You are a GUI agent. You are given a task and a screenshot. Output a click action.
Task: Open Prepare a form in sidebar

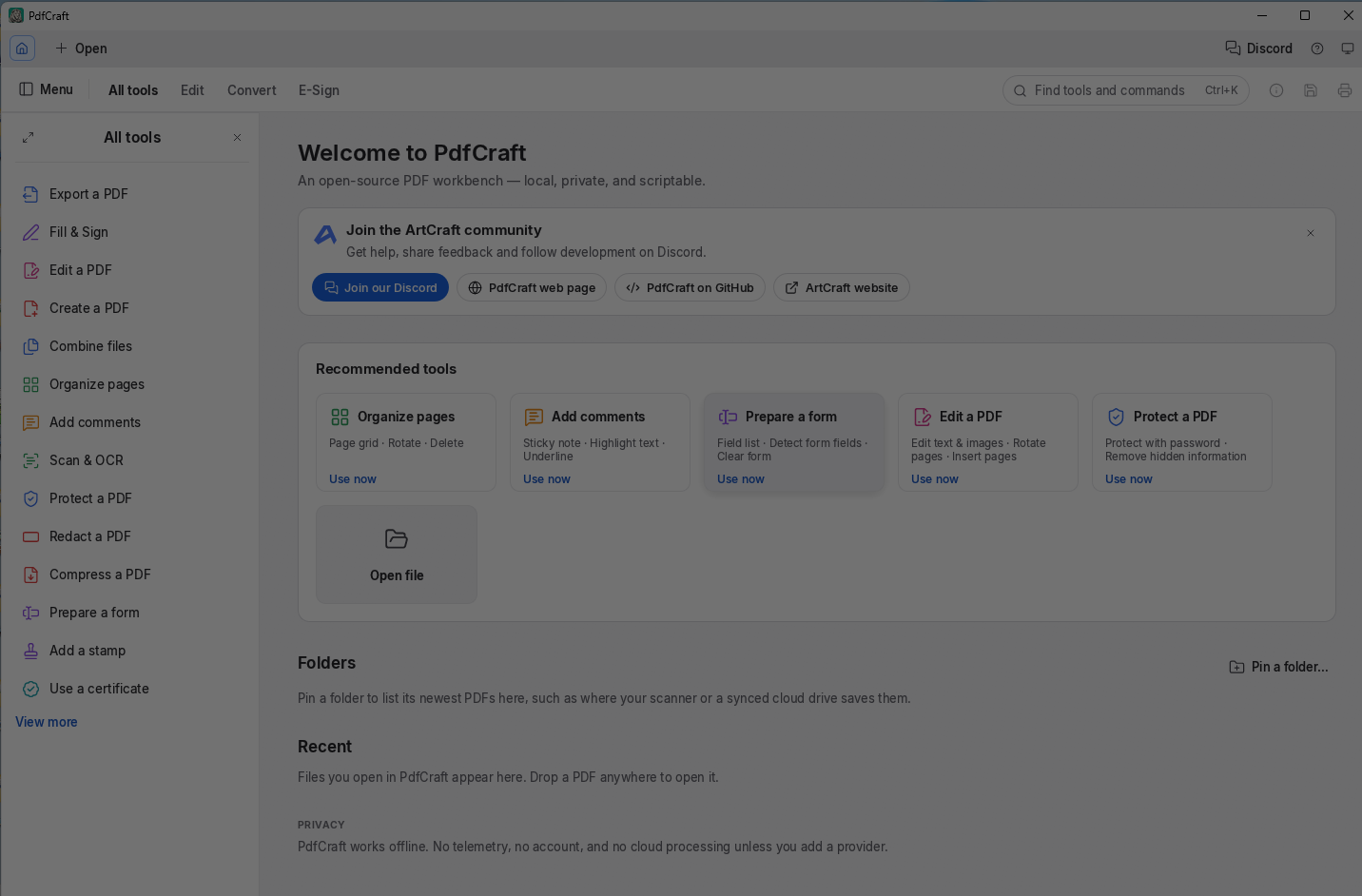click(x=130, y=613)
